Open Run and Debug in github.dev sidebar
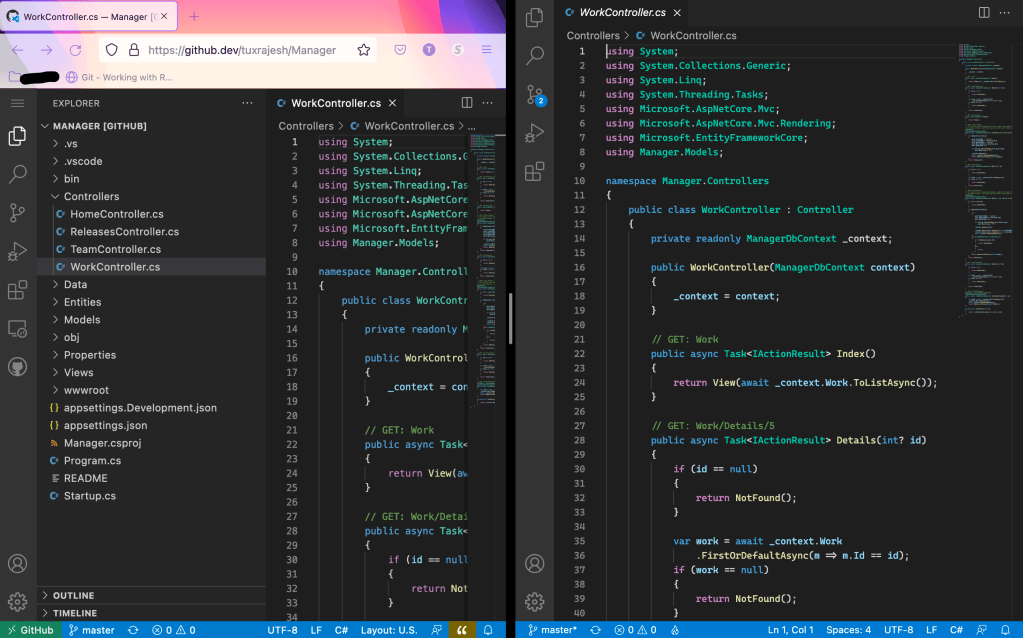 click(x=17, y=251)
